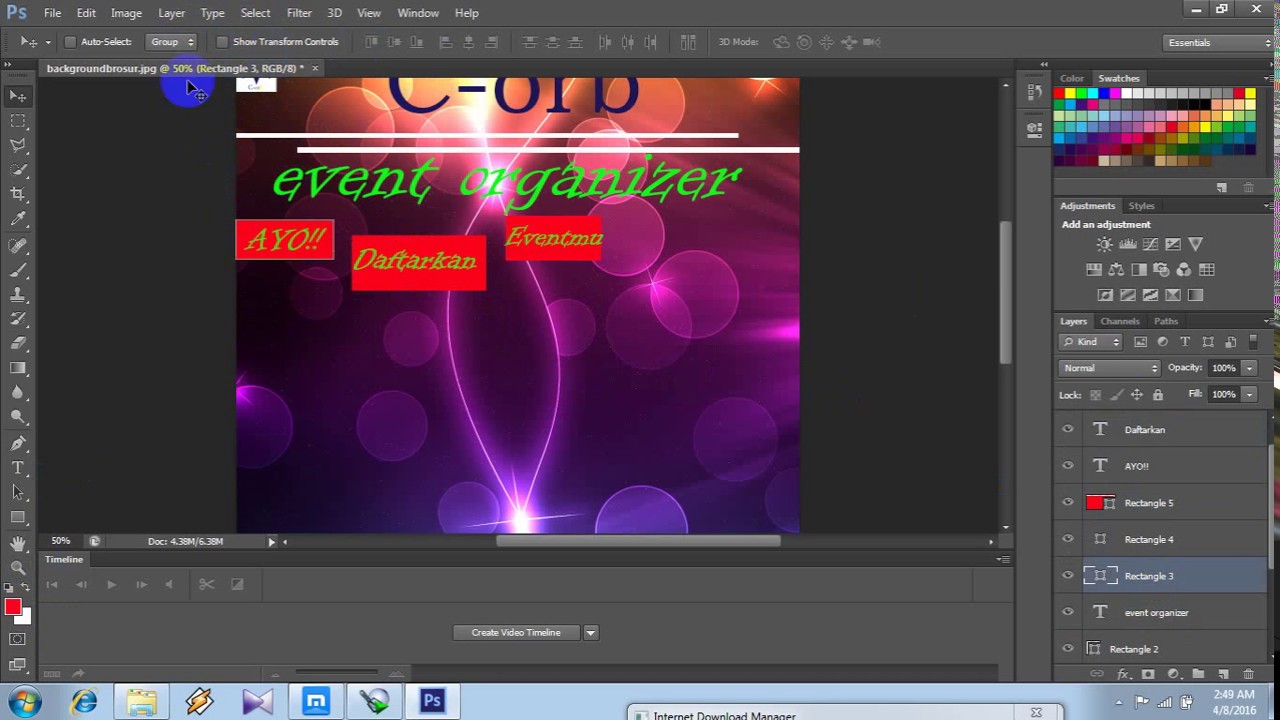Open the Auto-Select Group dropdown
Image resolution: width=1280 pixels, height=720 pixels.
[171, 42]
